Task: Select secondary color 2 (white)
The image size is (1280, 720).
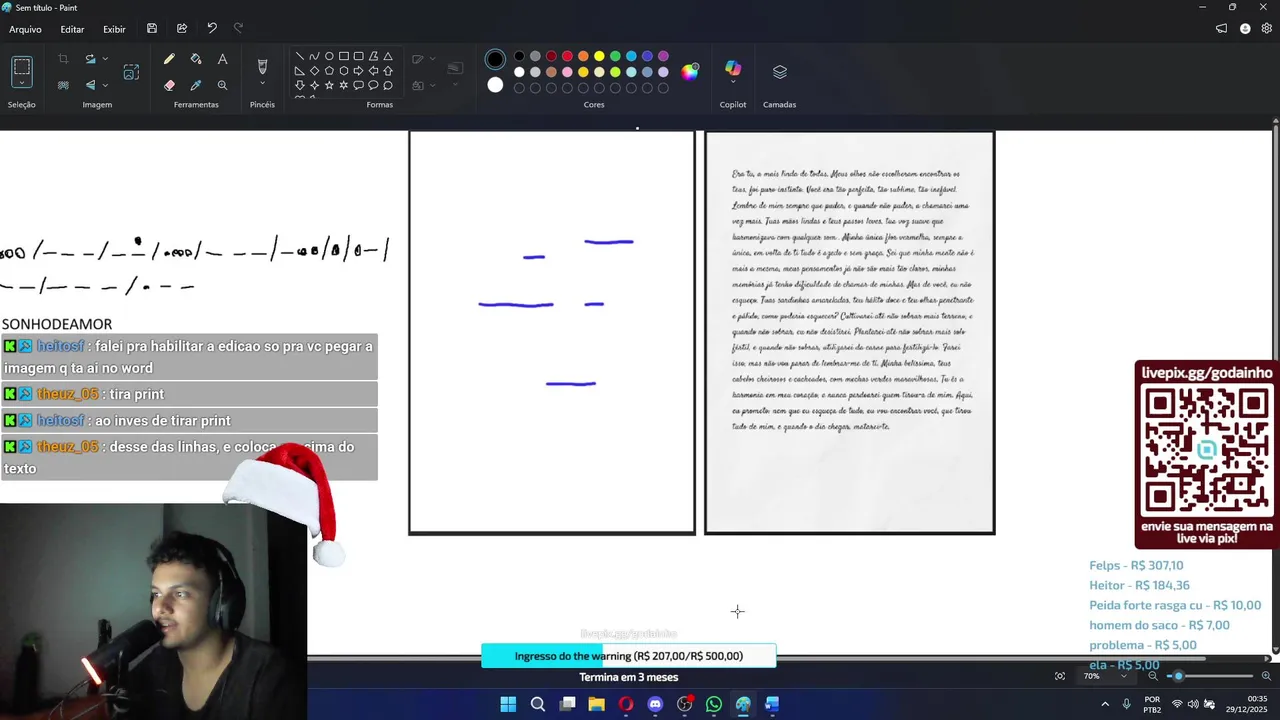Action: pyautogui.click(x=495, y=85)
